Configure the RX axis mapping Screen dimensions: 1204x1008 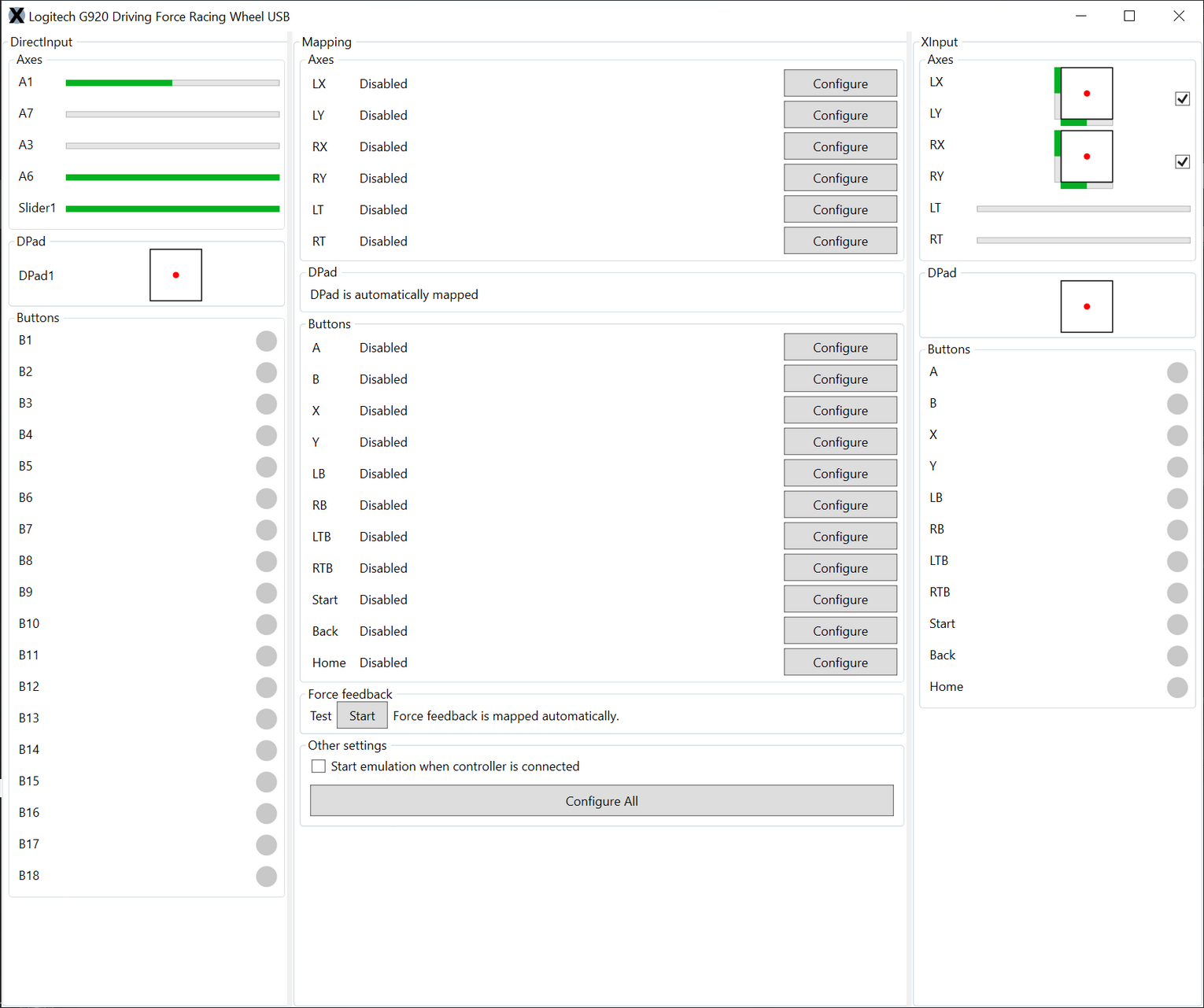pos(840,146)
